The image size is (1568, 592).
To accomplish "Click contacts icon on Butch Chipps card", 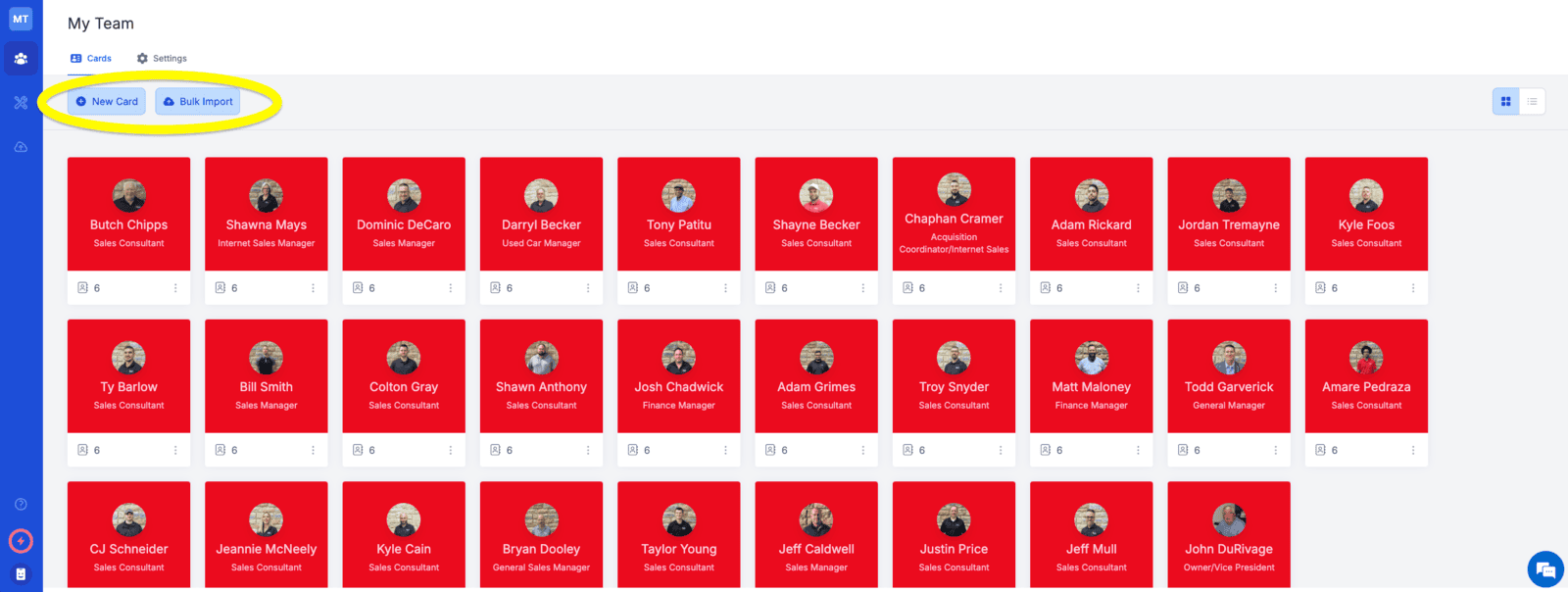I will point(83,288).
